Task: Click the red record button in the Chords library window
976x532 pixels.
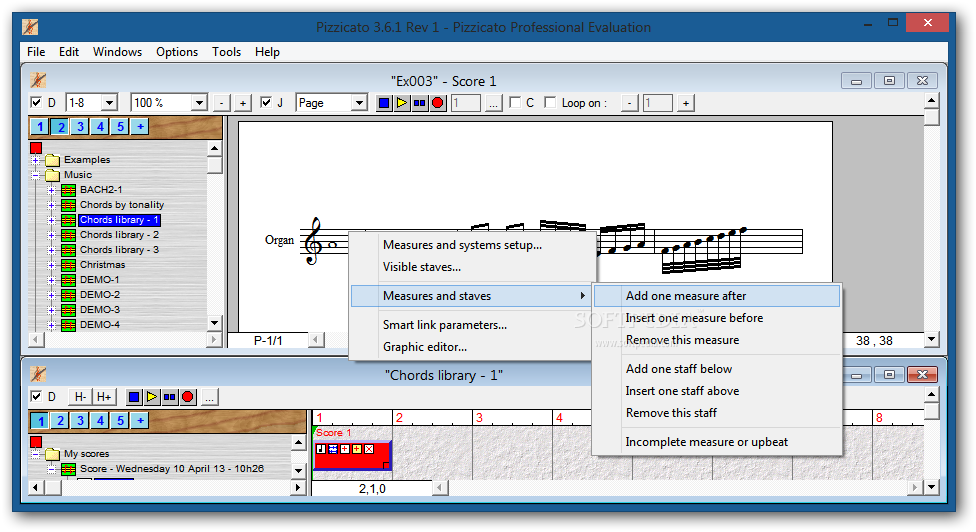Action: tap(188, 397)
